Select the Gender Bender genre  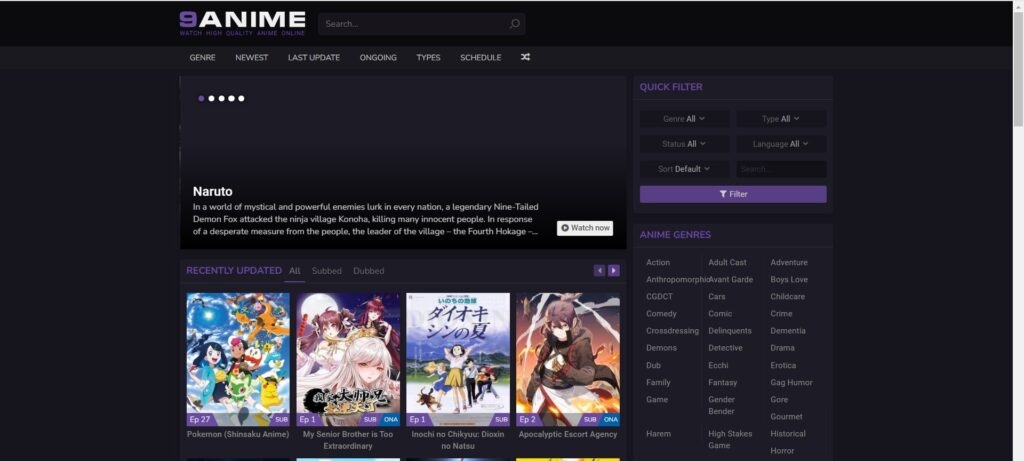click(x=721, y=405)
